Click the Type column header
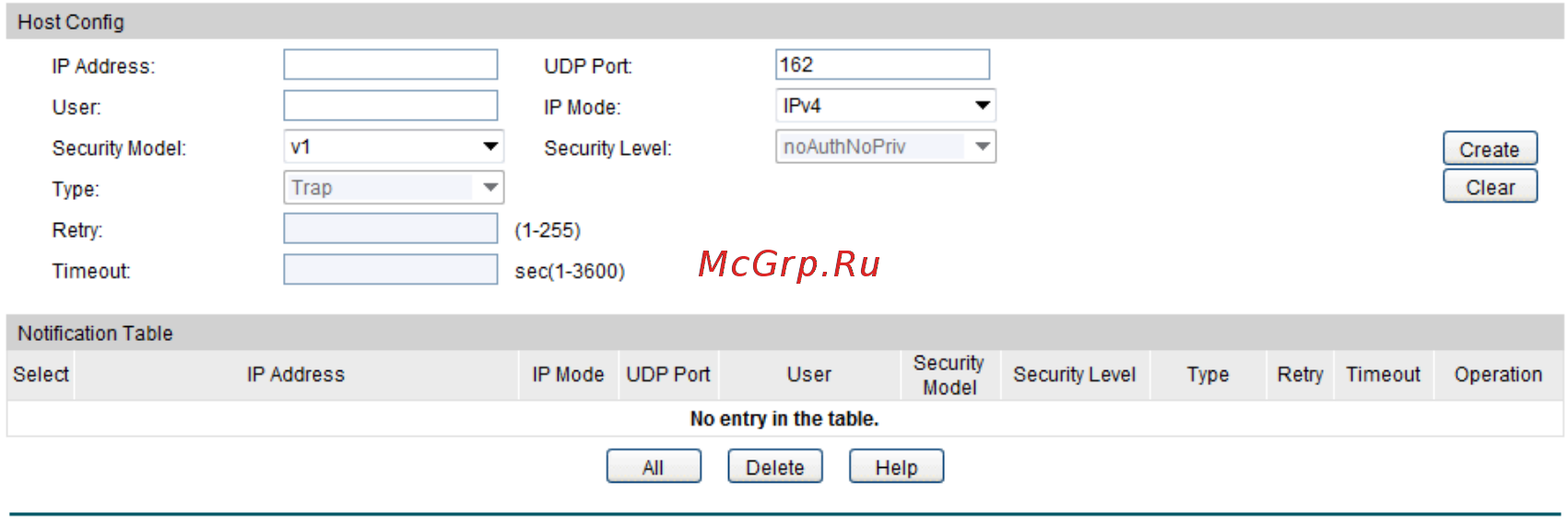 tap(1208, 375)
